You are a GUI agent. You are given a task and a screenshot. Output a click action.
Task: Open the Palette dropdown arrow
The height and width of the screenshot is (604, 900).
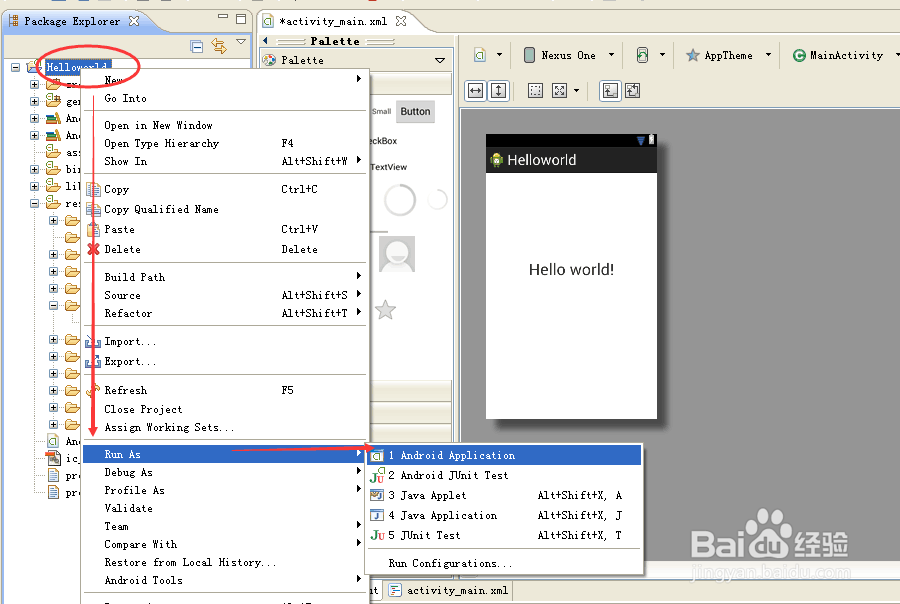[x=440, y=60]
